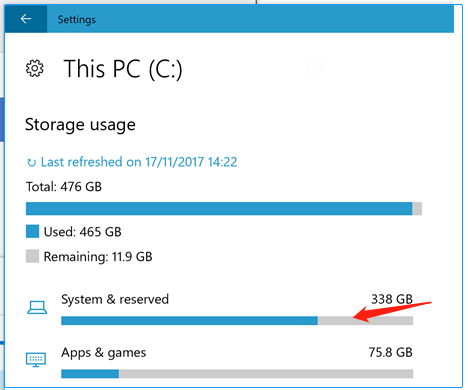Click the settings gear icon
The image size is (468, 390).
coord(35,68)
